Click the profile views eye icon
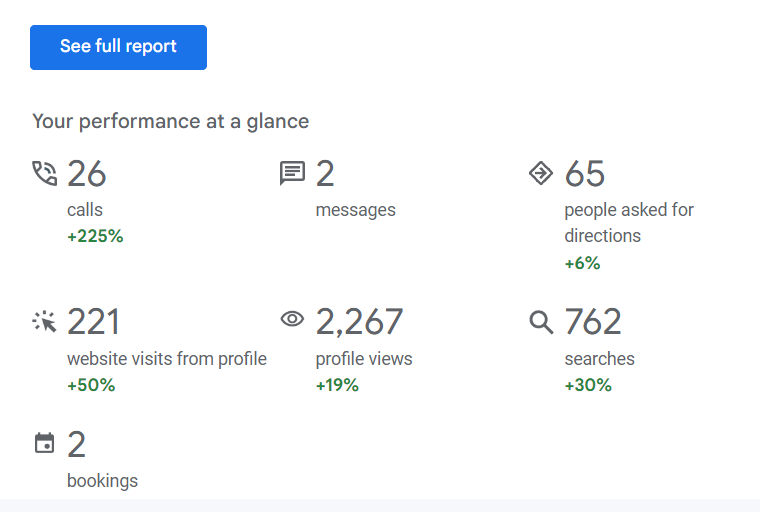The image size is (760, 512). (x=292, y=319)
